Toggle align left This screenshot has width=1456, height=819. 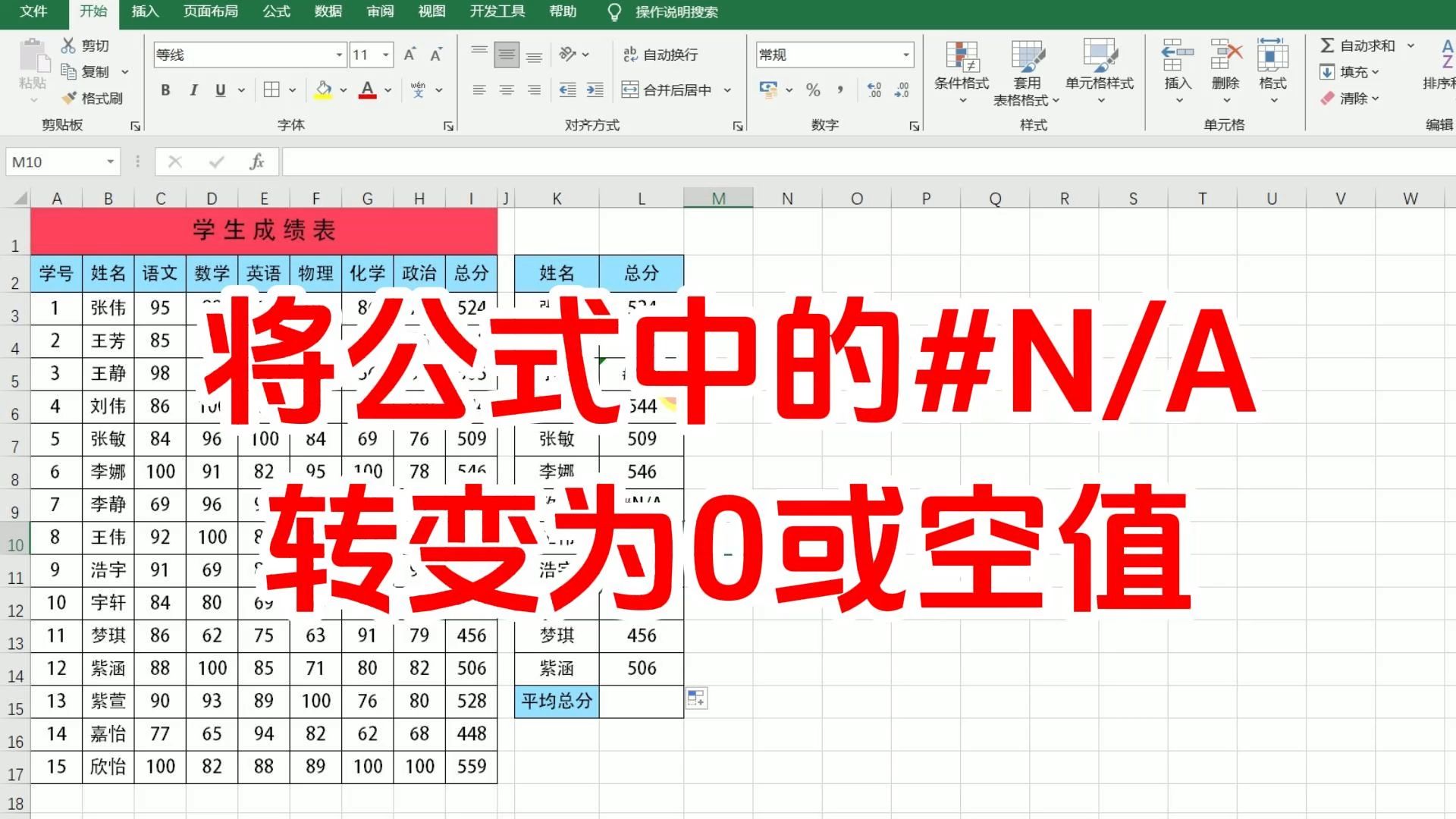[479, 89]
